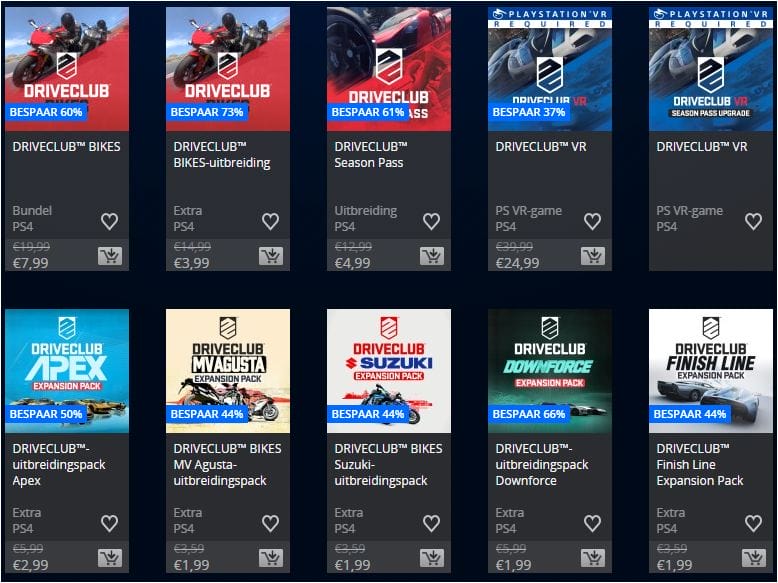This screenshot has height=583, width=778.
Task: Open VR Season Pass Upgrade cover image
Action: (x=711, y=69)
